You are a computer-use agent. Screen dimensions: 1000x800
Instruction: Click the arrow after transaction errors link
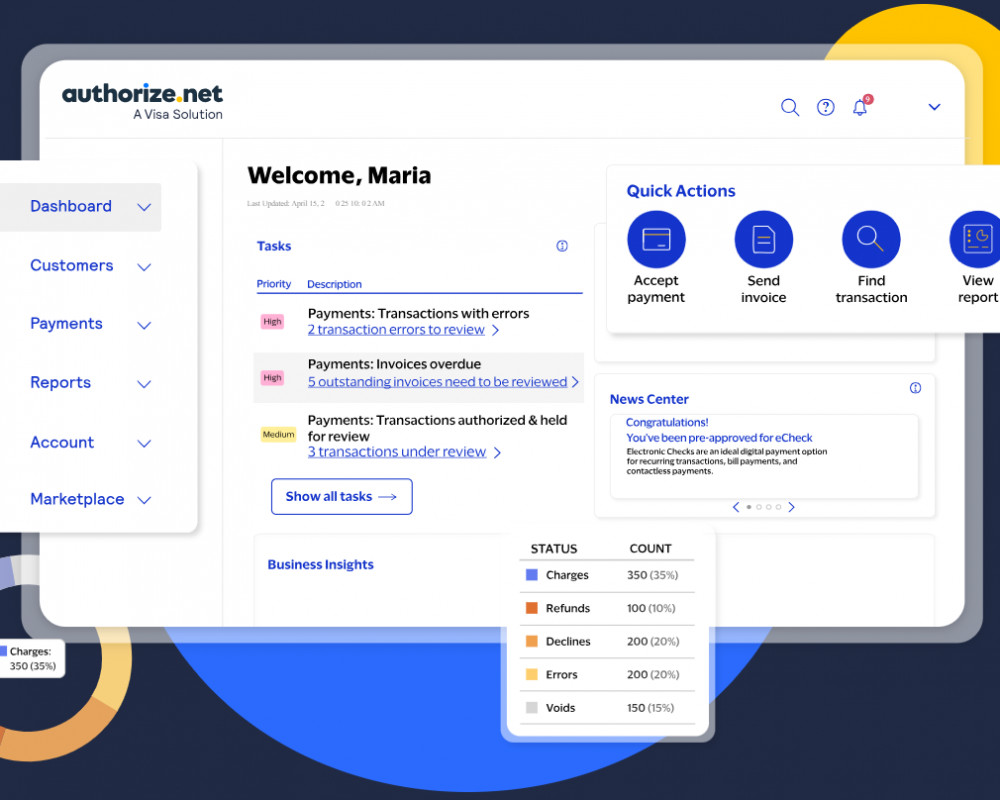[496, 330]
